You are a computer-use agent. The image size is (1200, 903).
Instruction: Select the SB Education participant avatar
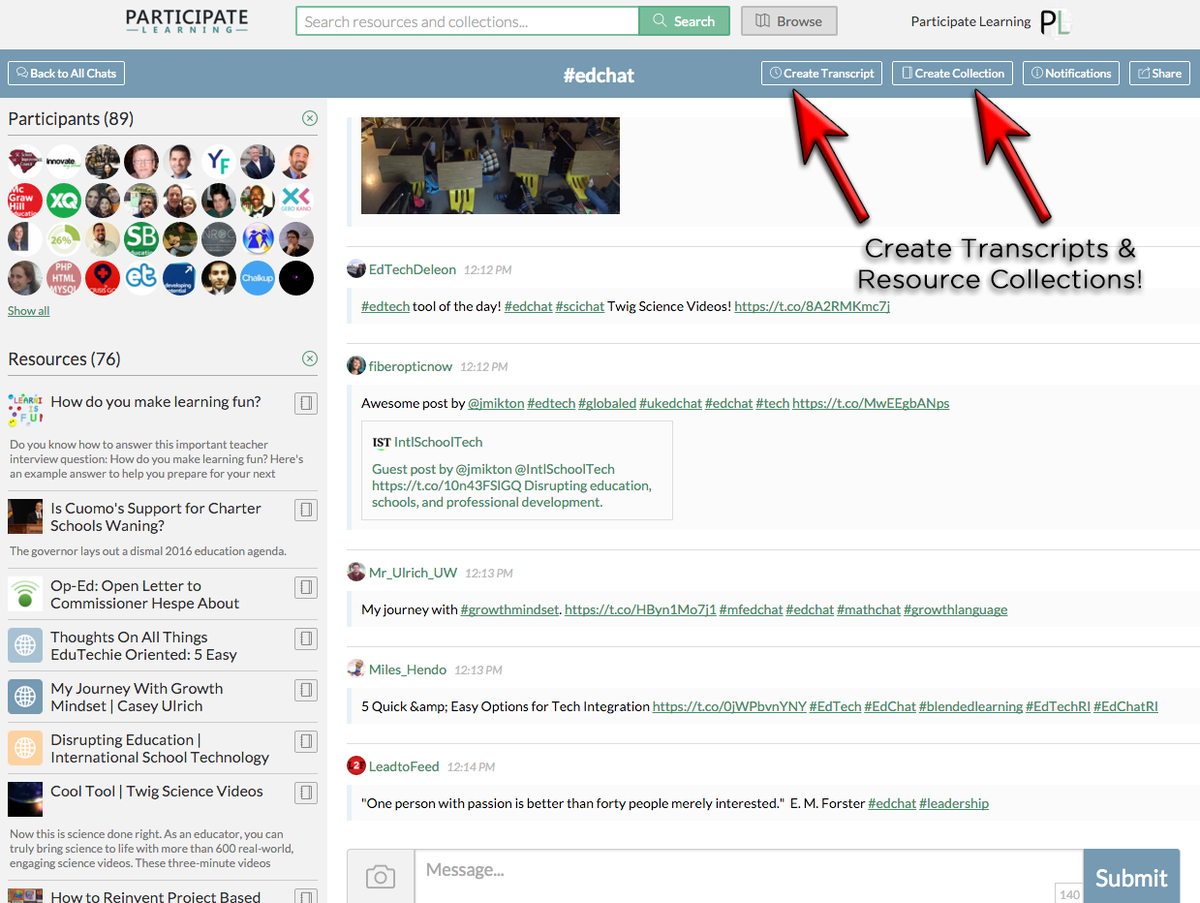[x=141, y=239]
